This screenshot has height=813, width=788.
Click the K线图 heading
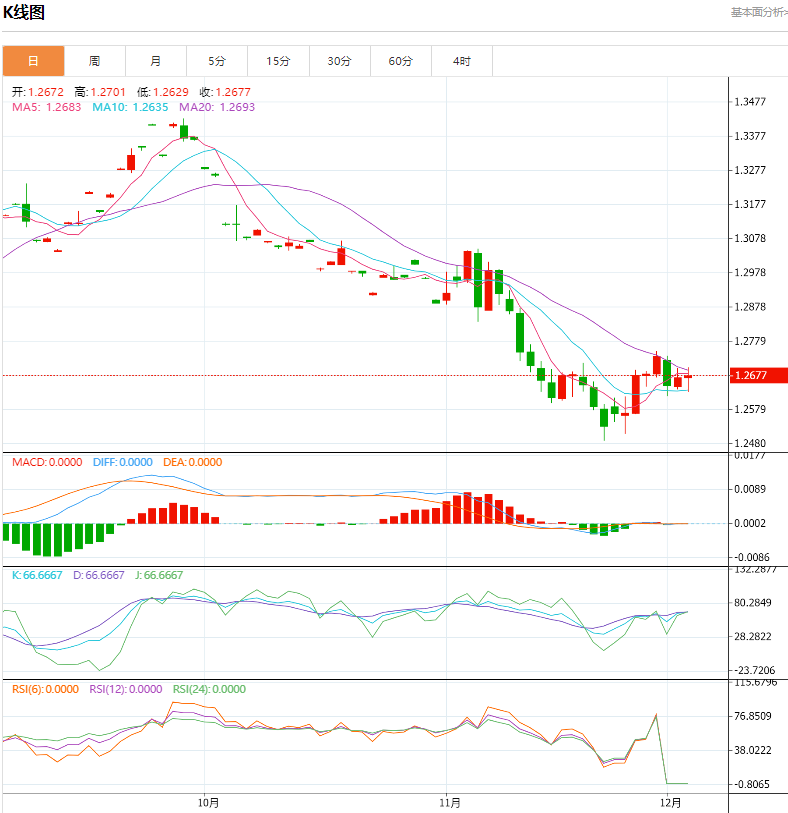coord(24,12)
